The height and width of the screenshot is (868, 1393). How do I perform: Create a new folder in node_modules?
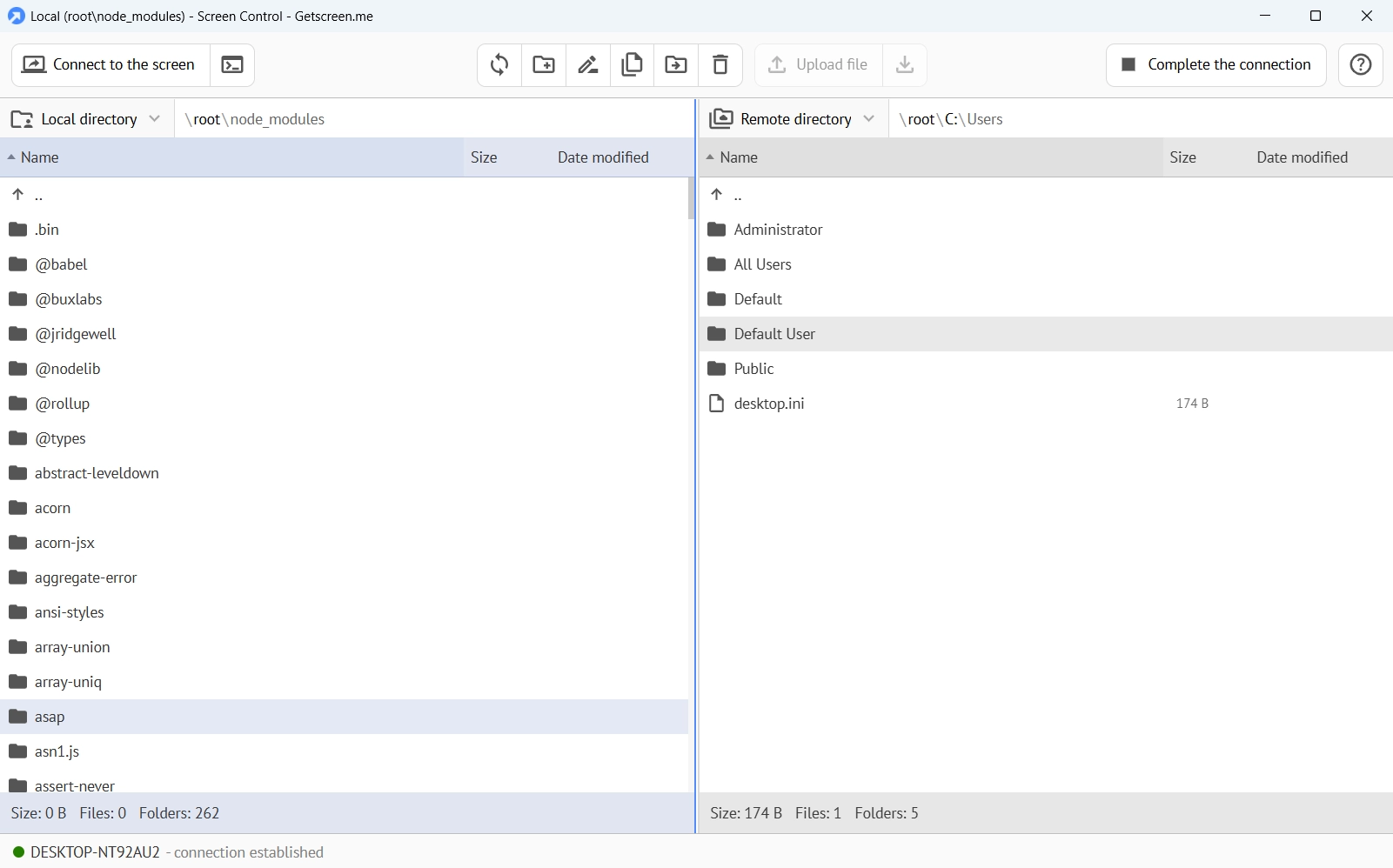coord(543,64)
